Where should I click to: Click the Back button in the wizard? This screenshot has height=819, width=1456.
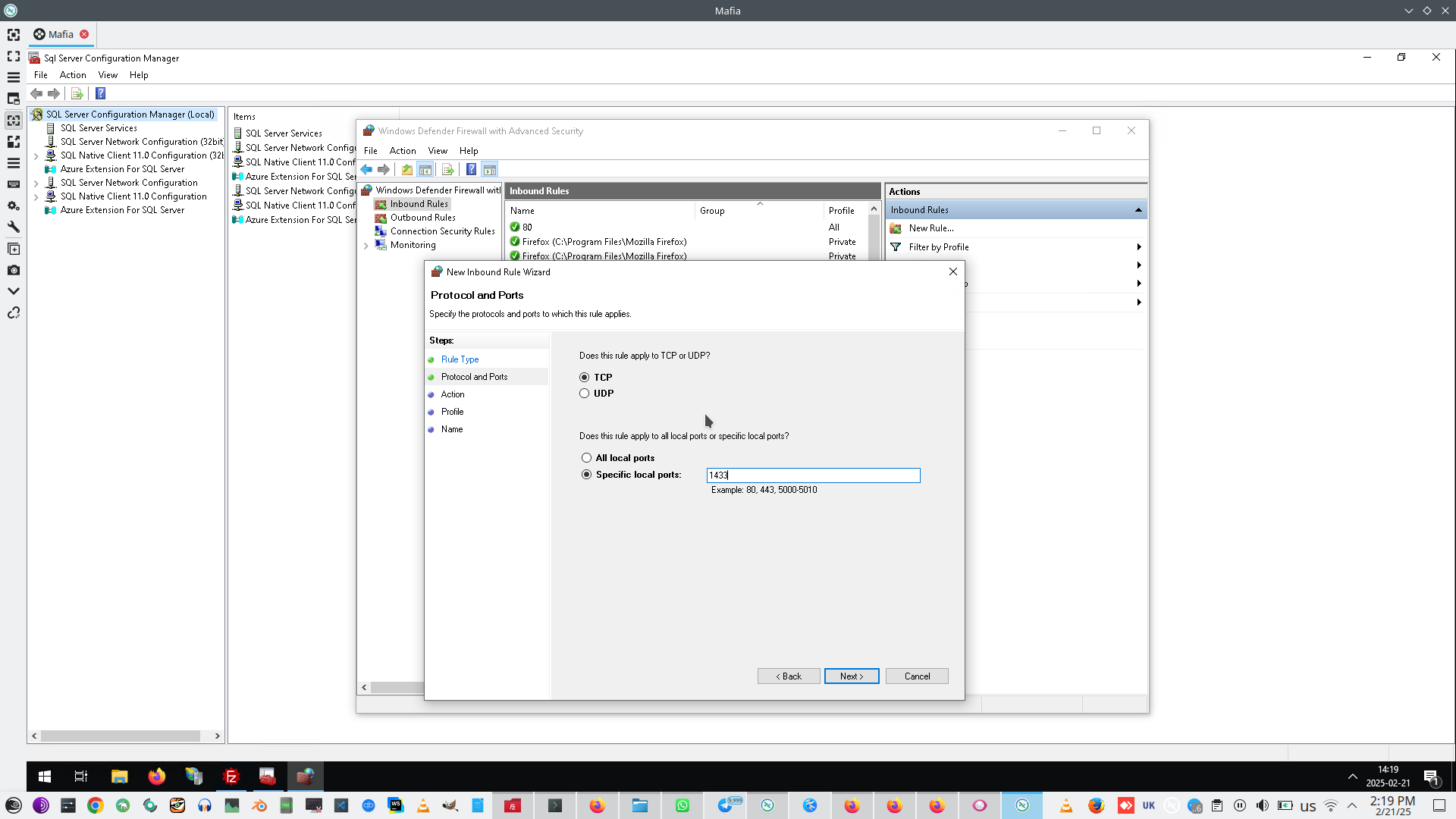pos(788,676)
